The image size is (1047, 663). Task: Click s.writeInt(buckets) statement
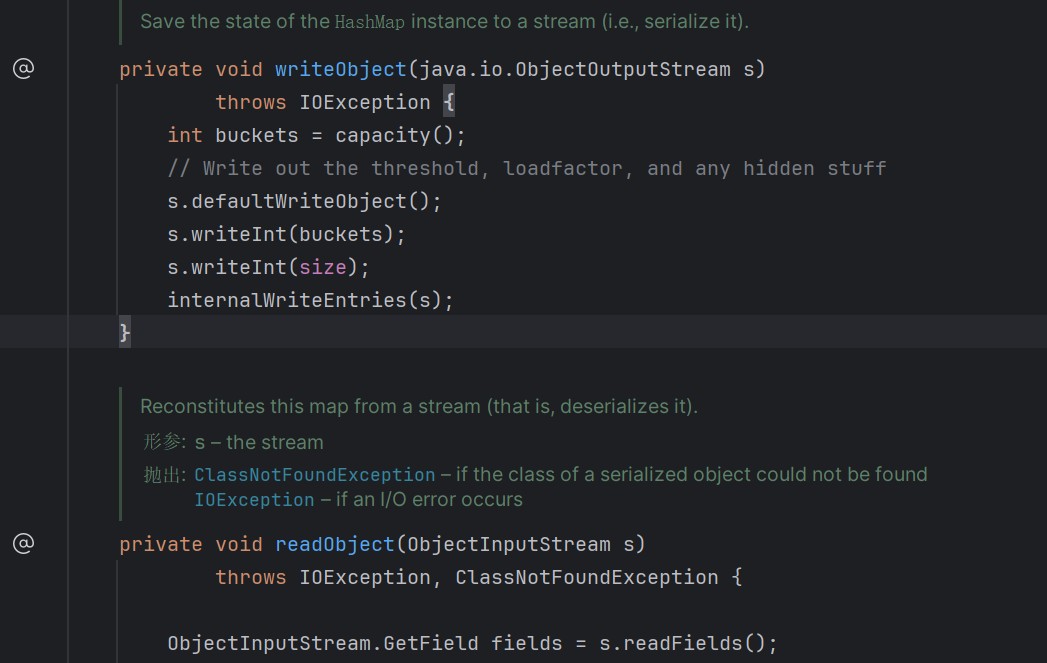pos(286,234)
